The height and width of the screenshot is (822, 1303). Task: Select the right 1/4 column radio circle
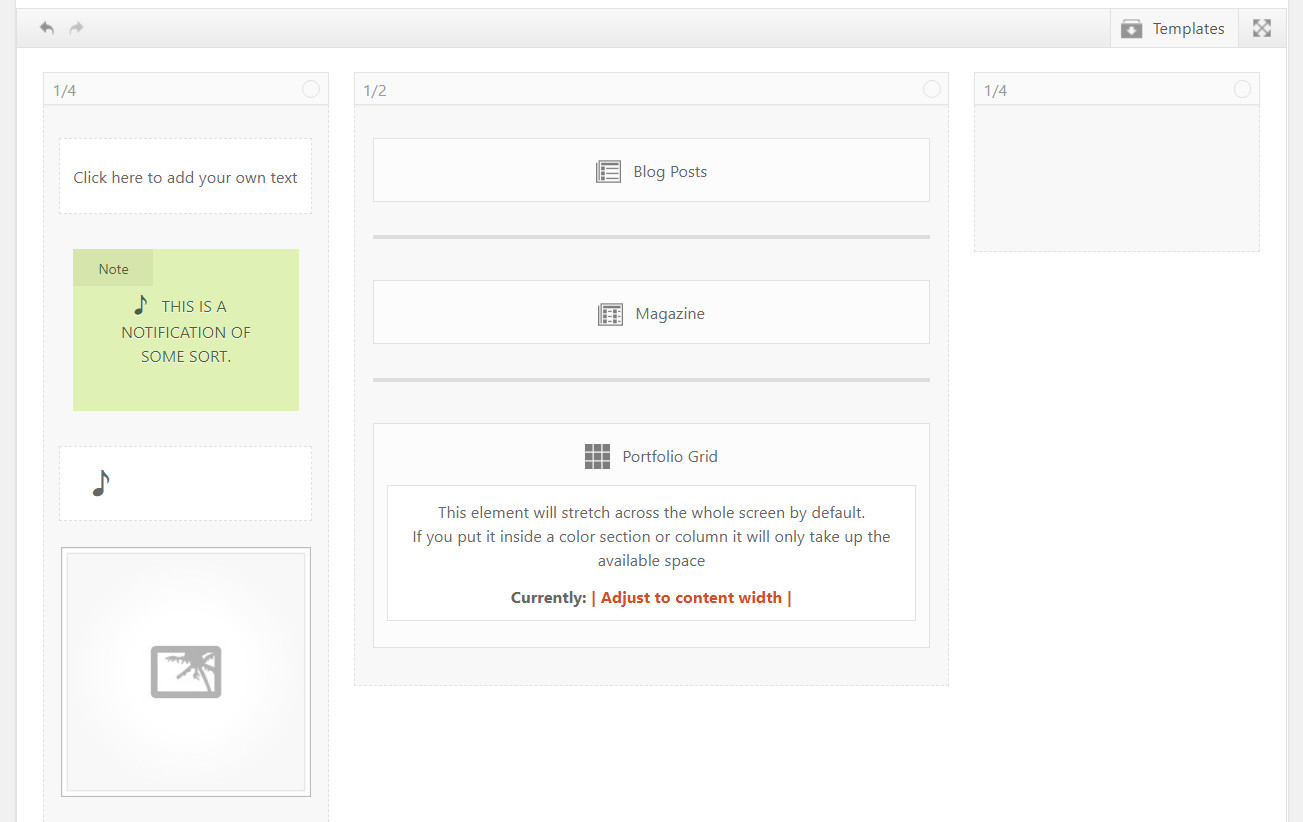1242,89
